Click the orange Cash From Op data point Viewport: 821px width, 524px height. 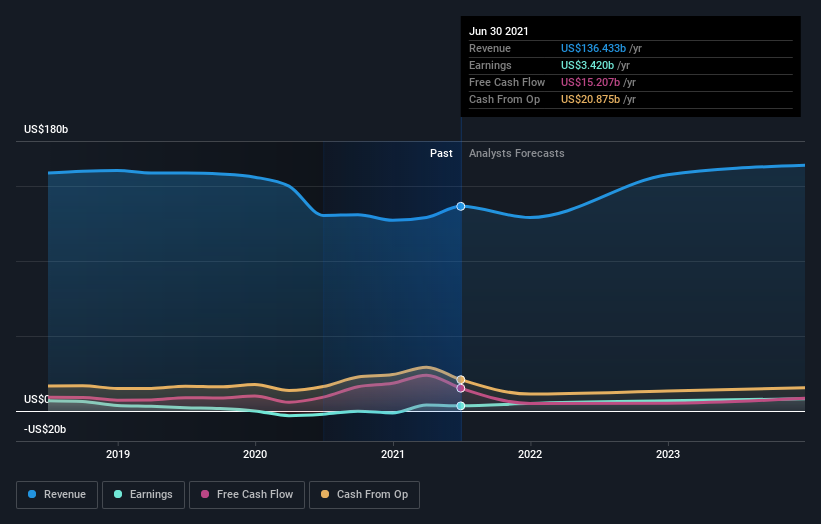click(x=461, y=380)
